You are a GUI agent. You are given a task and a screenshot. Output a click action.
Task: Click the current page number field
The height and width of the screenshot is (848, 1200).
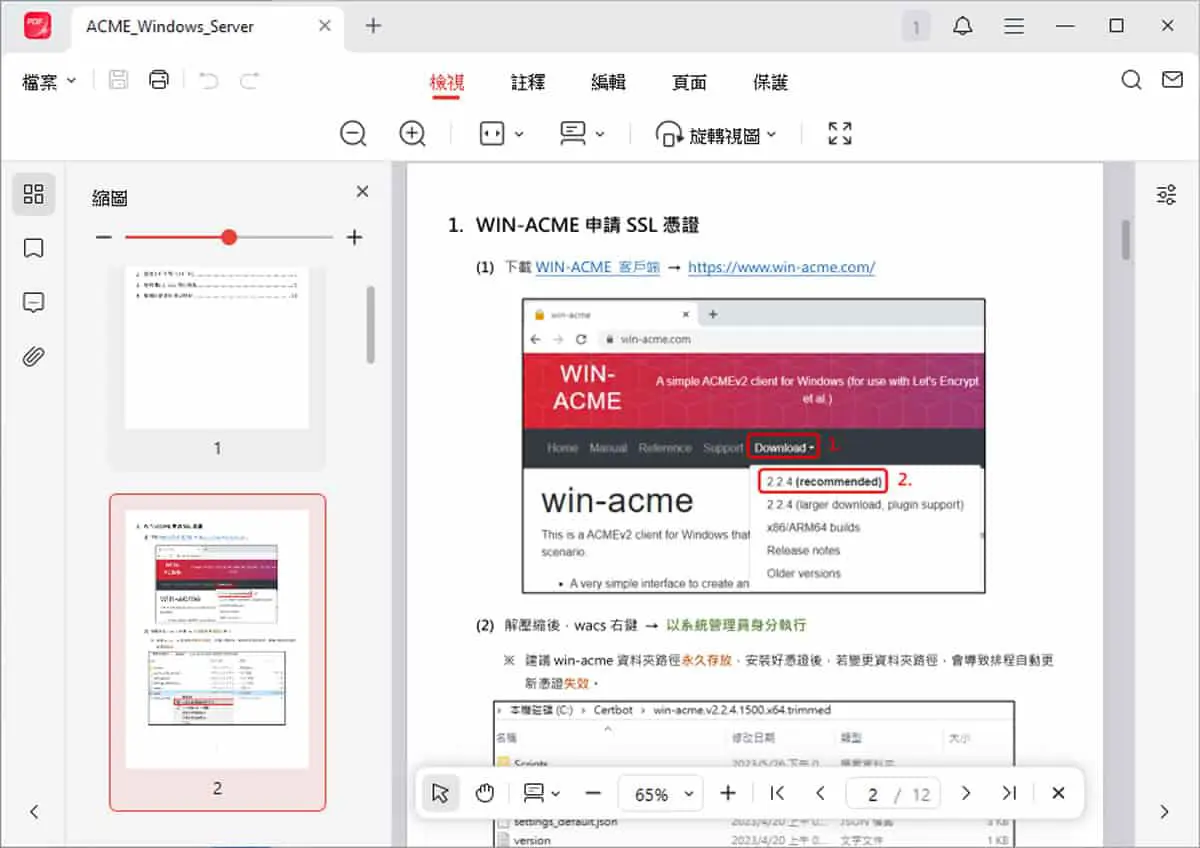872,794
